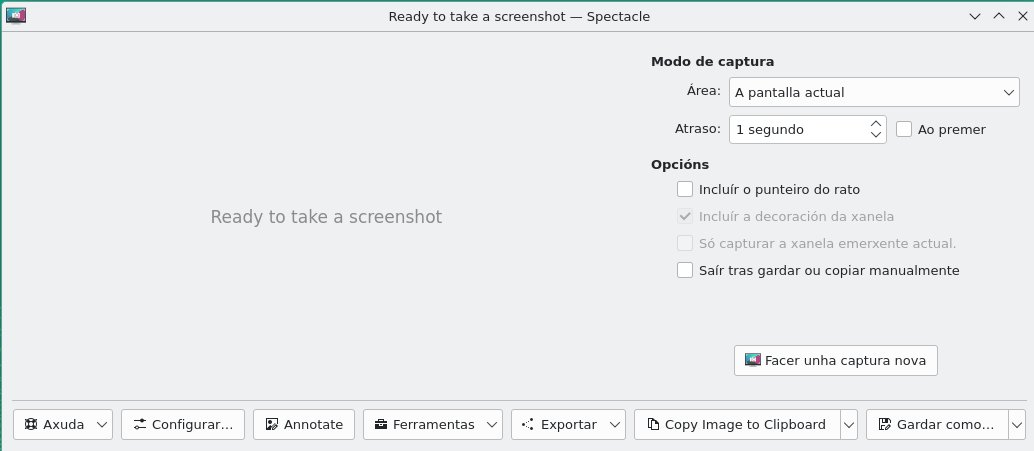Maximize the Spectacle window
1034x451 pixels.
click(x=999, y=16)
